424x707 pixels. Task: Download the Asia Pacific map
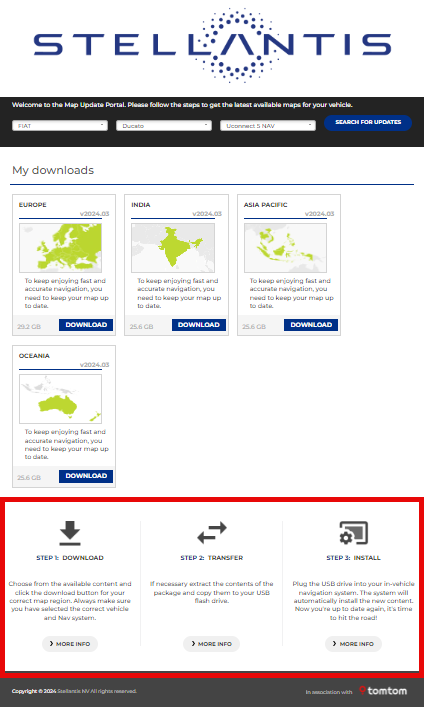(311, 325)
